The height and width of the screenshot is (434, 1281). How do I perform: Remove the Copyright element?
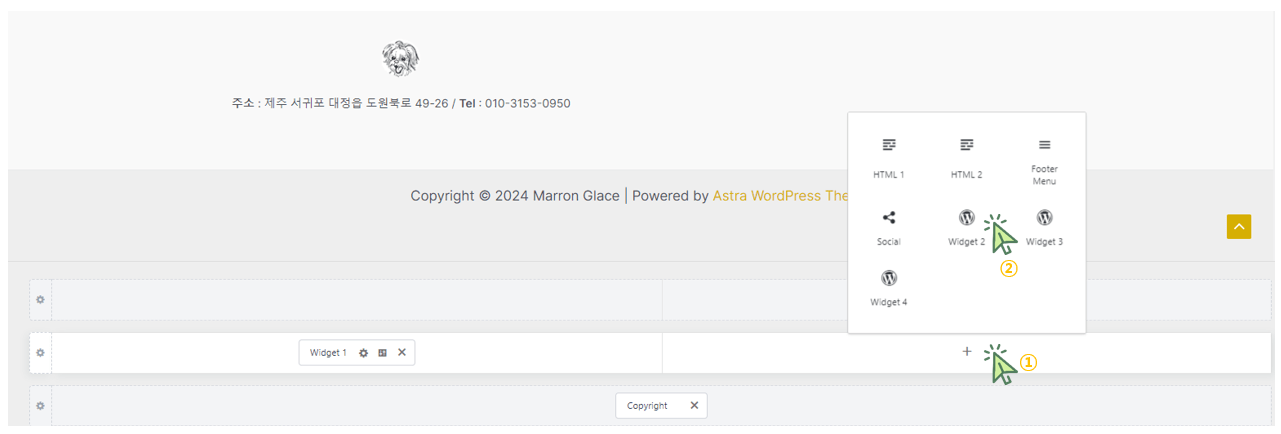click(x=694, y=405)
